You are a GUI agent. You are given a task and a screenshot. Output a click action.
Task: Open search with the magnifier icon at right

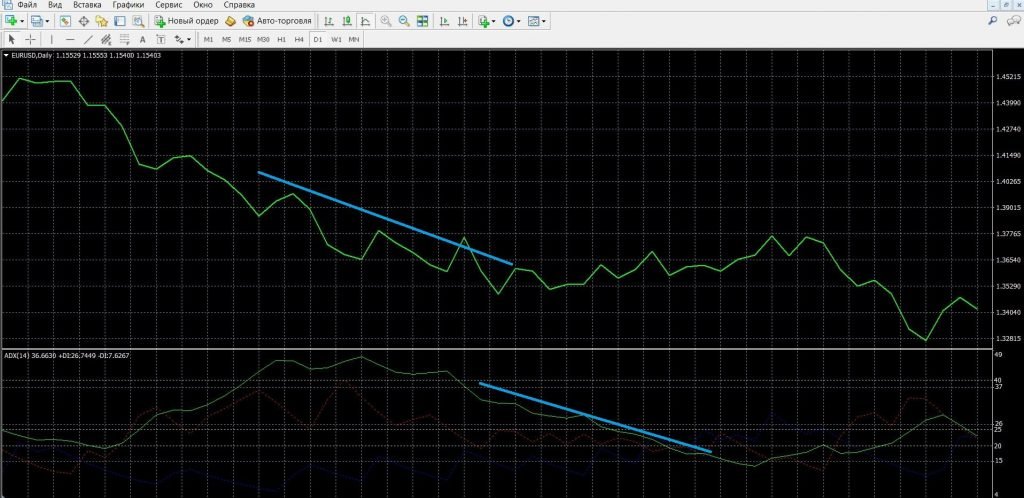(992, 20)
